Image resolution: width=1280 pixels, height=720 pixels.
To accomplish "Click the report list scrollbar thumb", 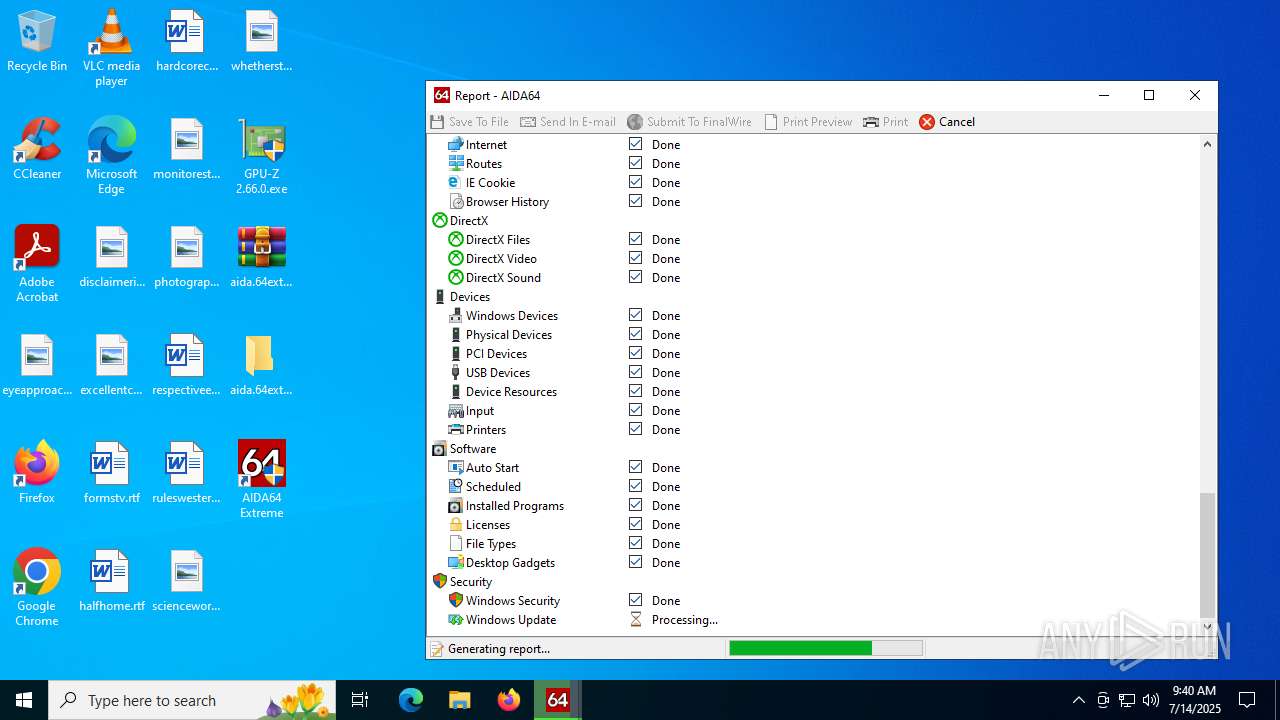I will click(x=1207, y=555).
